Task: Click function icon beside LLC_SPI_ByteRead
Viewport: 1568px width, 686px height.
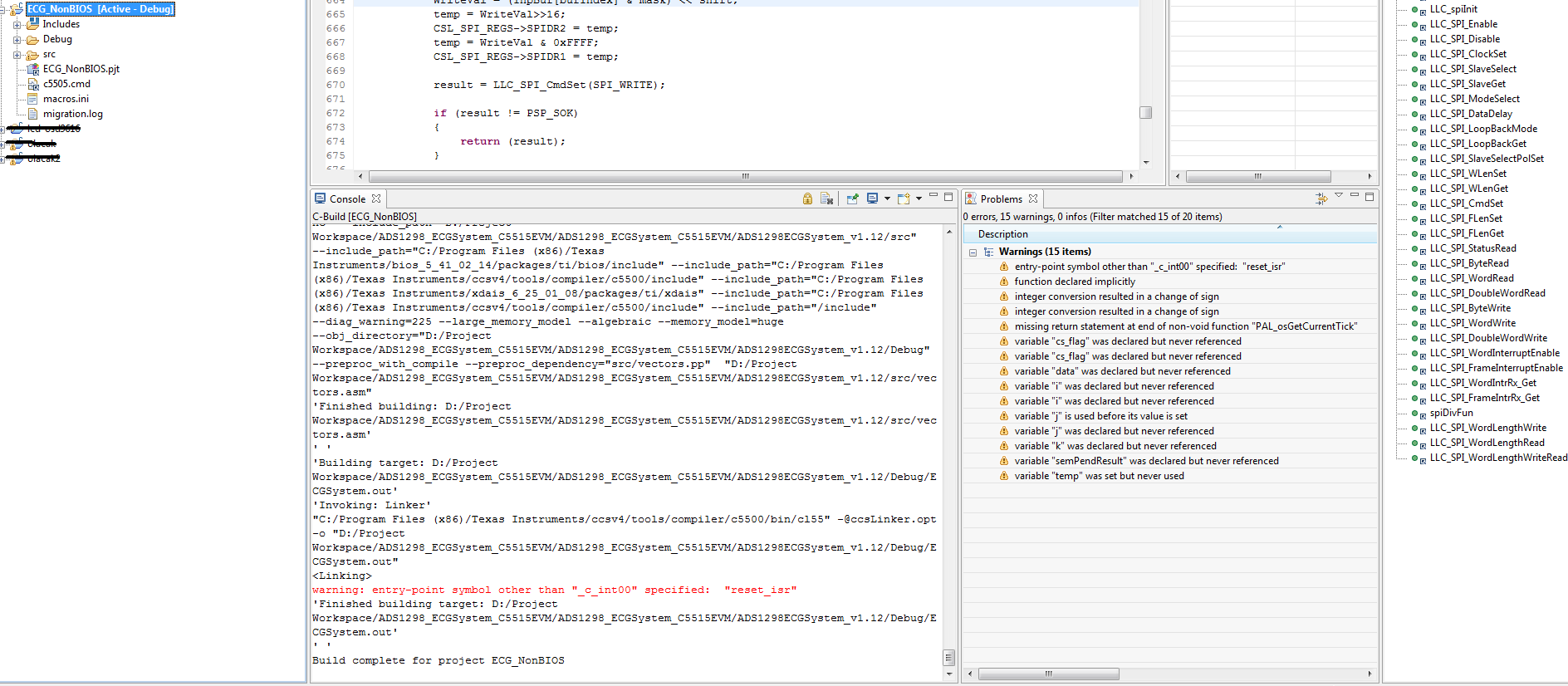Action: [1419, 263]
